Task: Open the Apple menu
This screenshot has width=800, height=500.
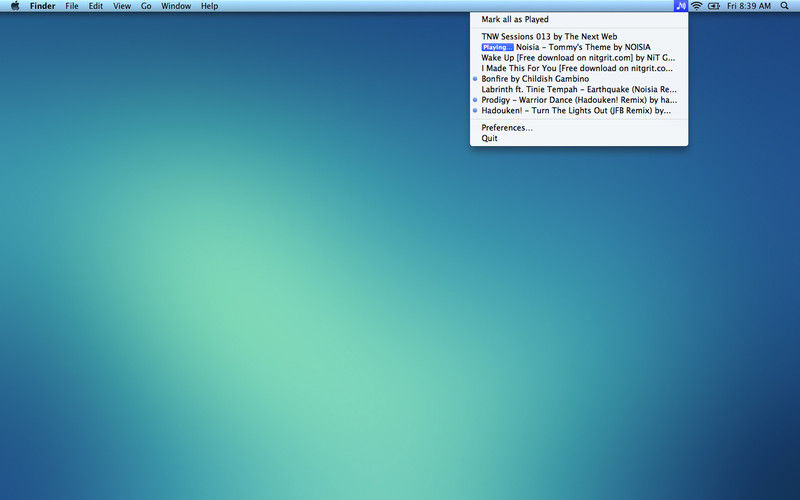Action: pos(15,6)
